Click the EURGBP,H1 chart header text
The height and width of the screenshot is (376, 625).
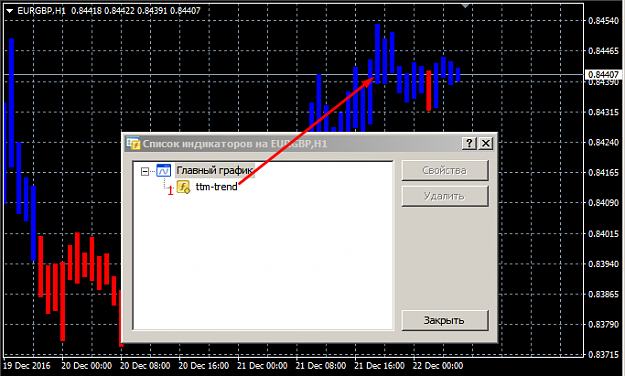point(41,11)
